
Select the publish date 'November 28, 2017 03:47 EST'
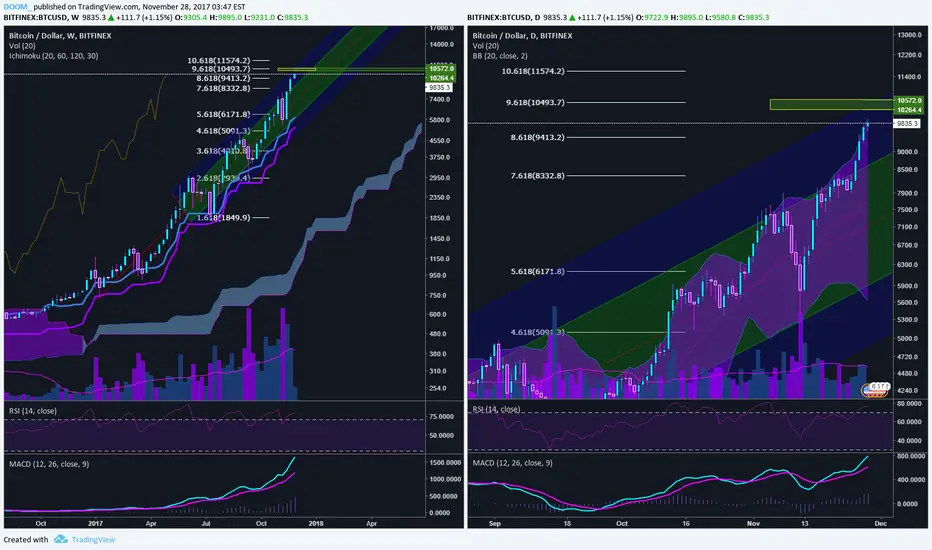click(194, 7)
